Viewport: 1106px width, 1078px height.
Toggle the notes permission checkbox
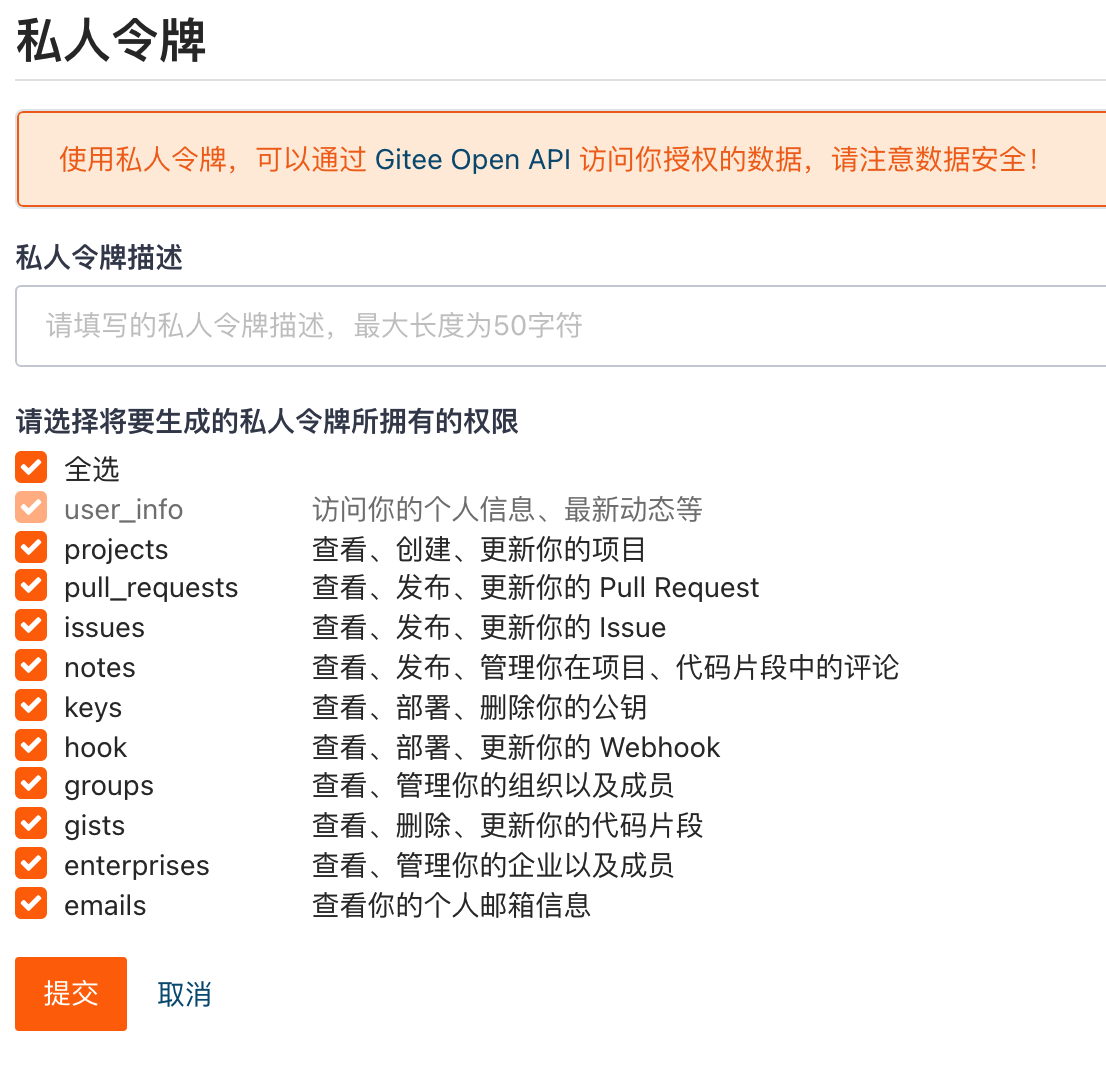tap(31, 667)
